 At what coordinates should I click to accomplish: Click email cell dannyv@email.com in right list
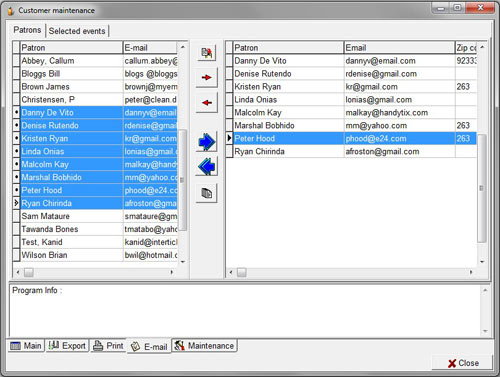click(400, 61)
